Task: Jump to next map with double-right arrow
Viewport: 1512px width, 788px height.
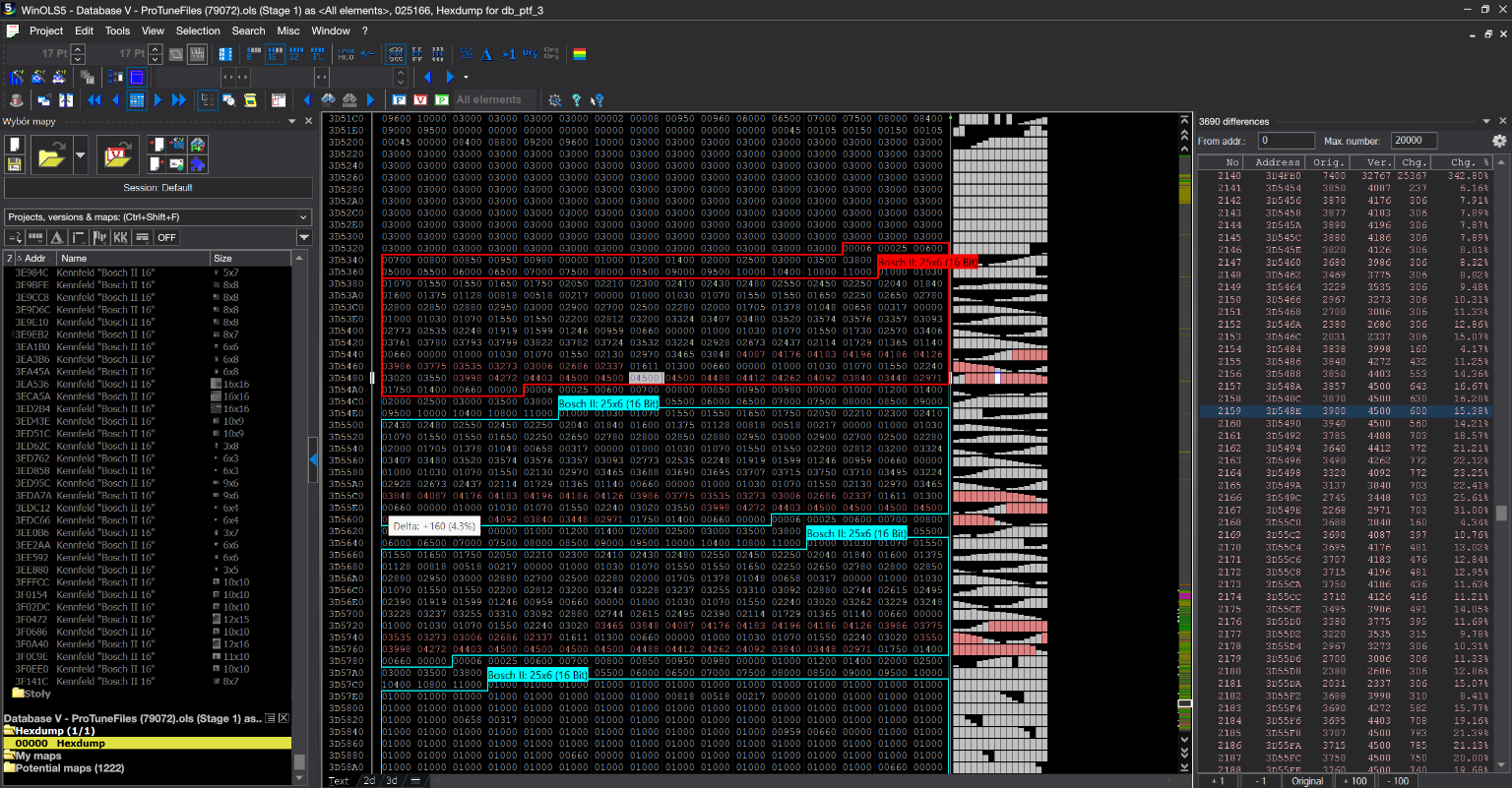Action: (x=179, y=100)
